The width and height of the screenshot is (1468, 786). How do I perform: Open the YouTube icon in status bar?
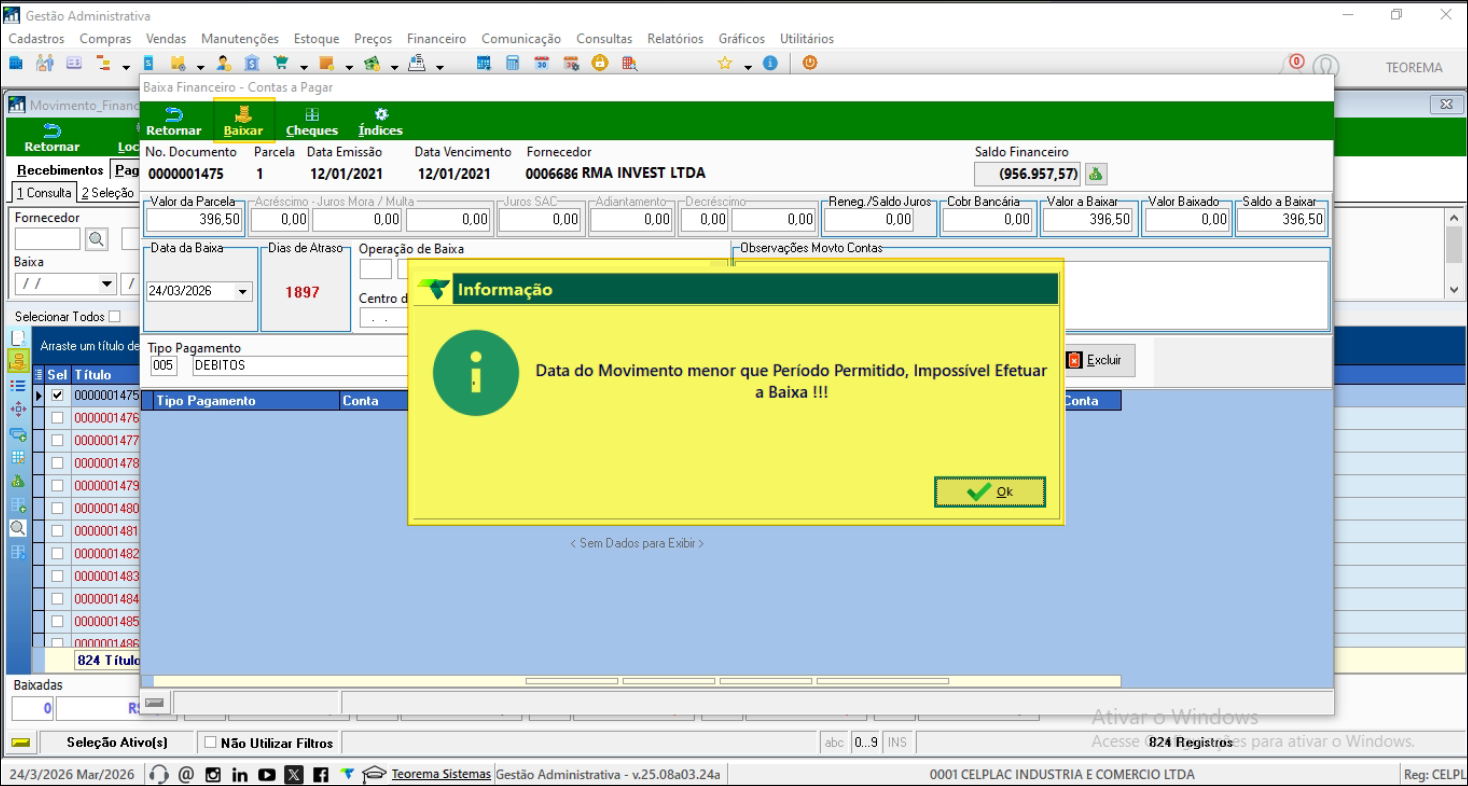[266, 774]
